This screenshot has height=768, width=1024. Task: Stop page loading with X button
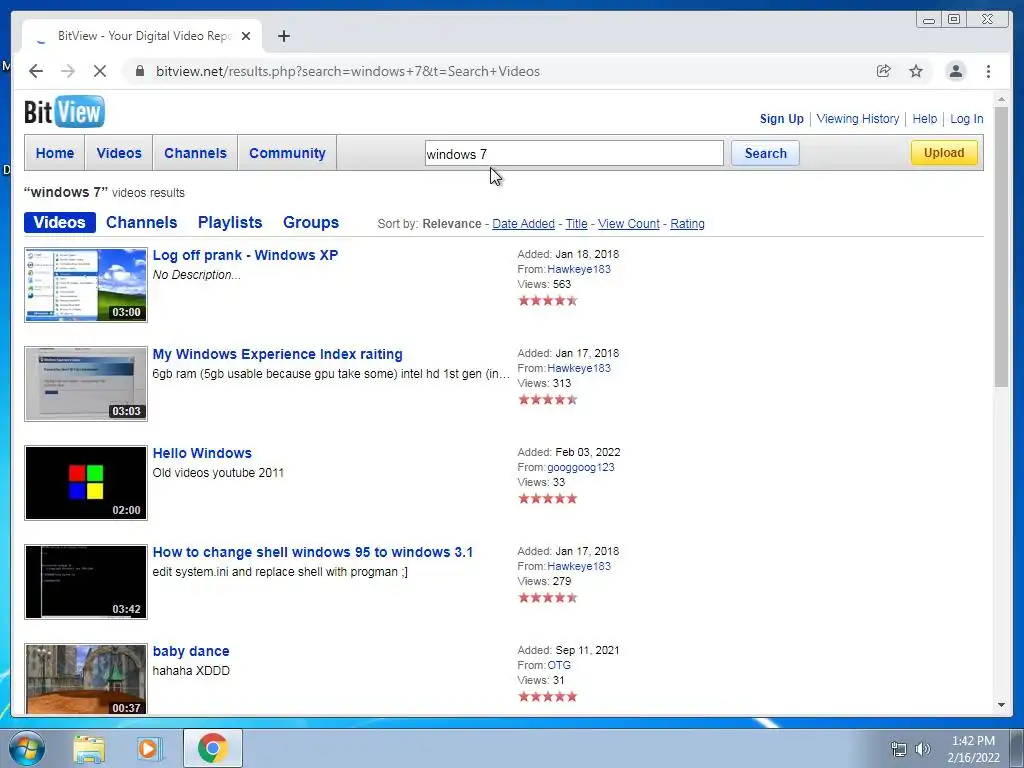pos(100,71)
